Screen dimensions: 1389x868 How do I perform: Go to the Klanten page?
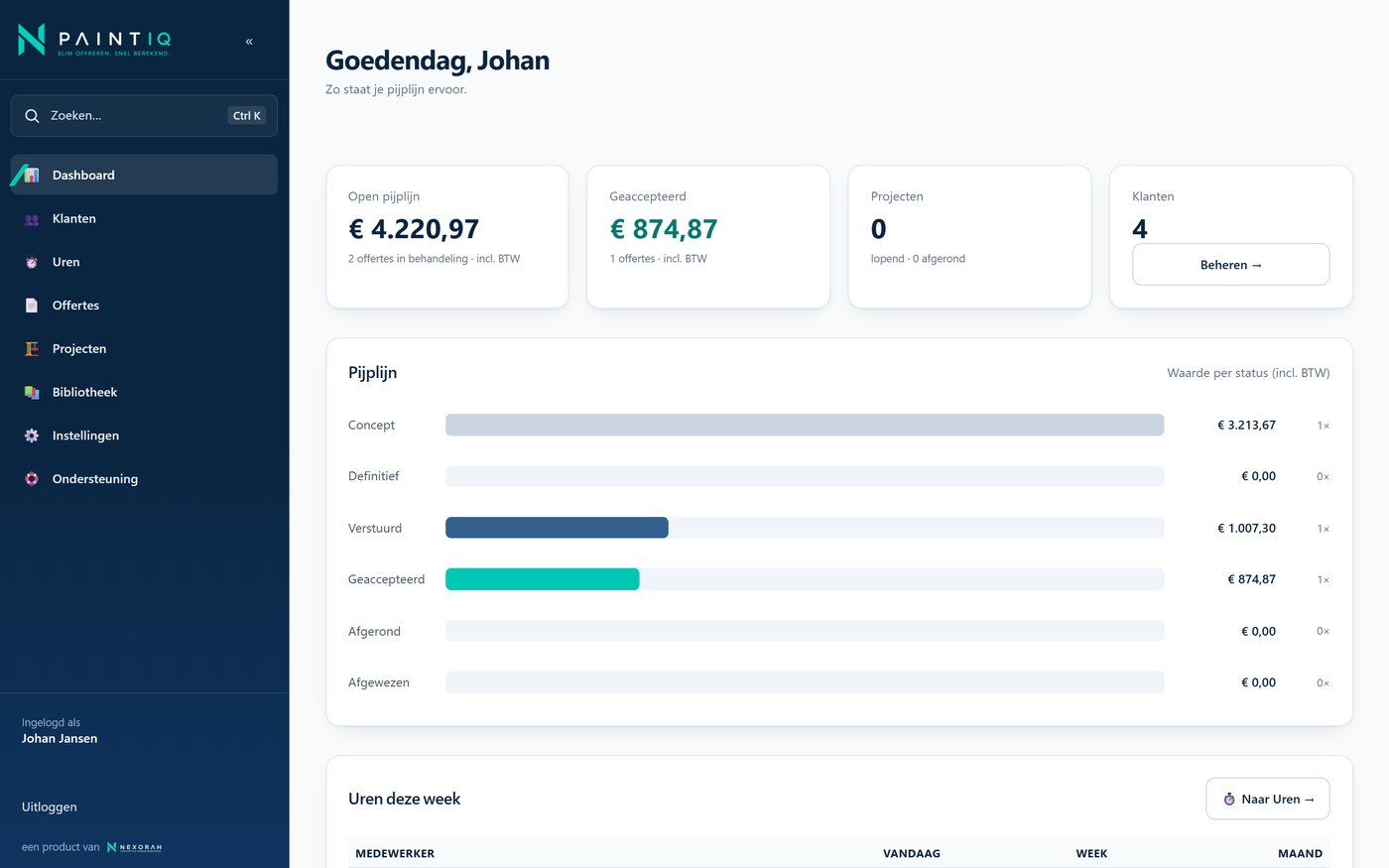point(144,218)
